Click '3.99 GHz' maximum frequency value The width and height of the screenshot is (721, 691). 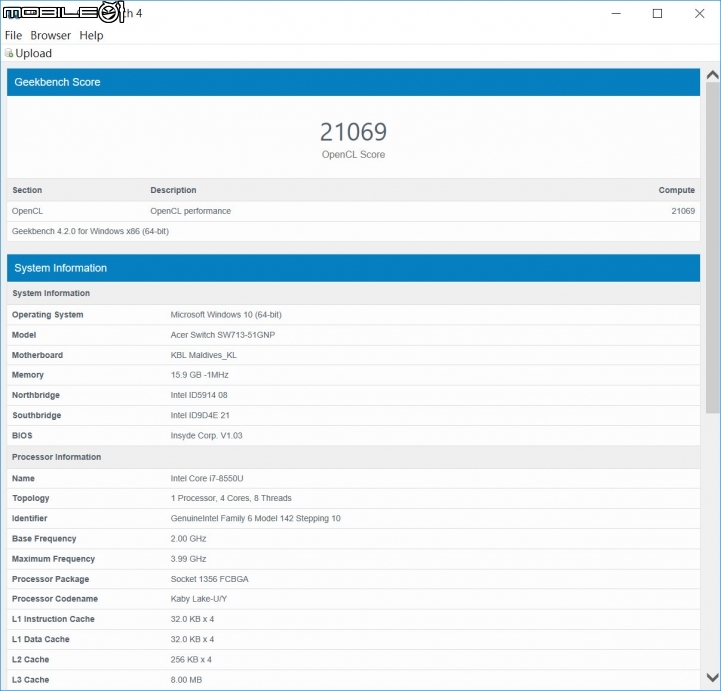188,559
